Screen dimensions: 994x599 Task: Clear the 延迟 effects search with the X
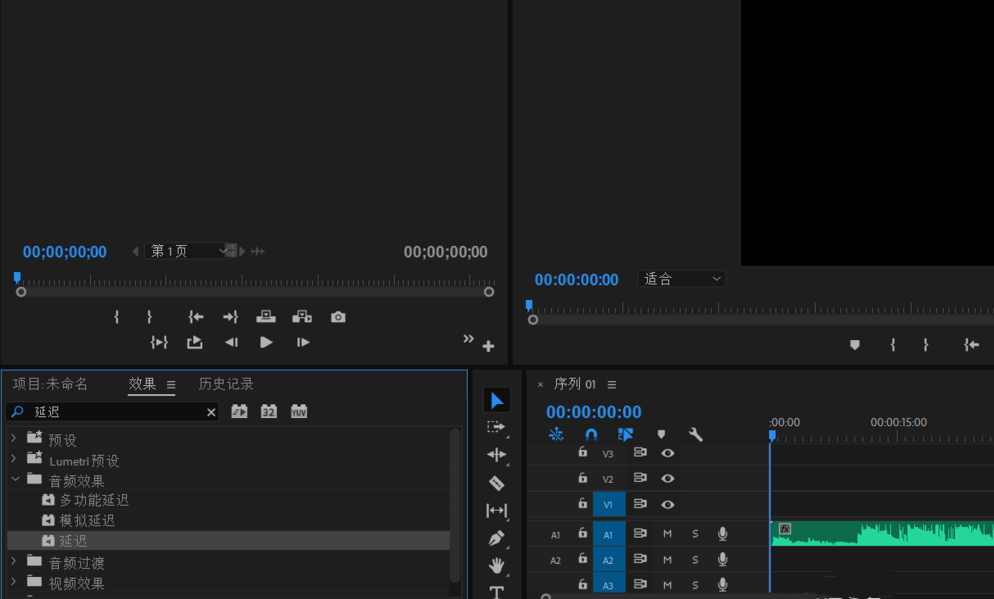(x=210, y=411)
